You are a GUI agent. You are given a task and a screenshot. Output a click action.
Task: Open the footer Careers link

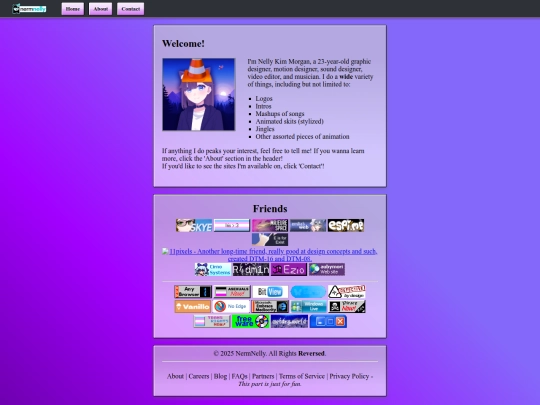[x=199, y=376]
